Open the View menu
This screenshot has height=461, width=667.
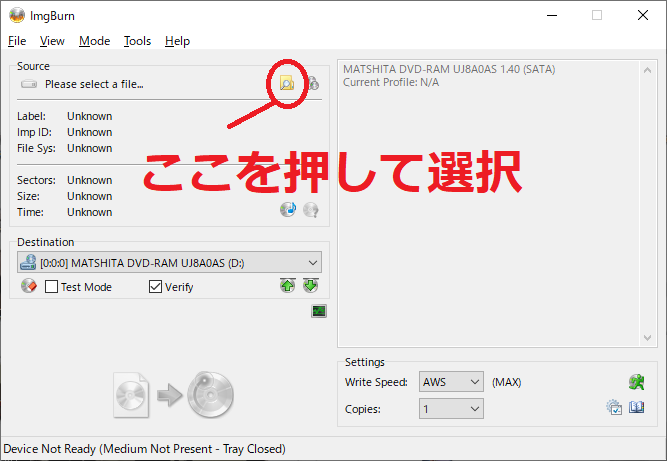52,41
